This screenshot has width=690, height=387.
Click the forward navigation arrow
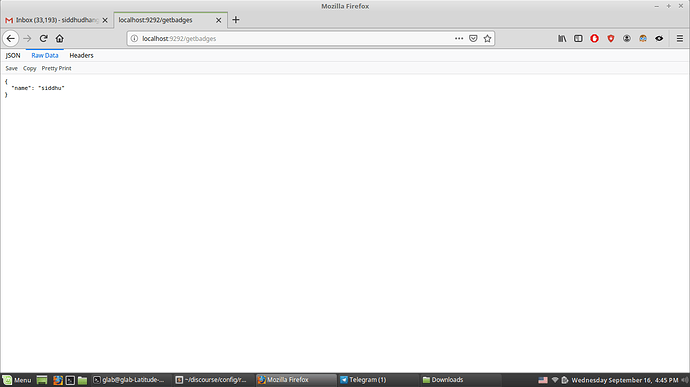click(27, 39)
